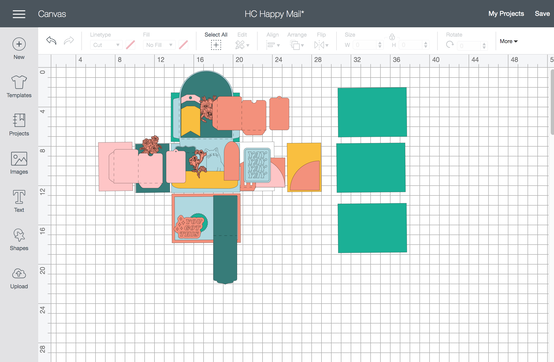Screen dimensions: 554x362
Task: Open the Upload panel
Action: [19, 278]
